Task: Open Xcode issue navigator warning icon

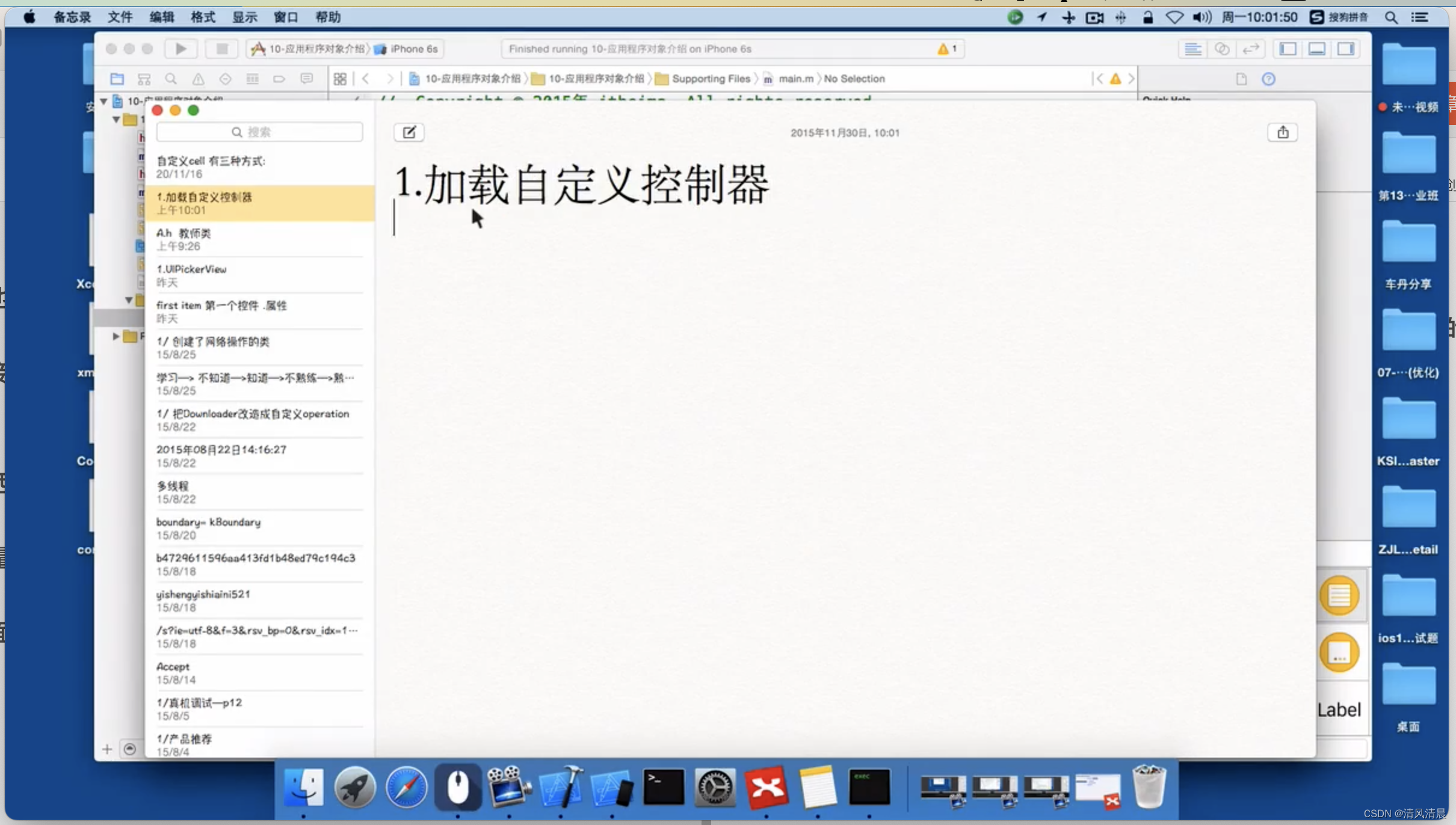Action: click(x=198, y=79)
